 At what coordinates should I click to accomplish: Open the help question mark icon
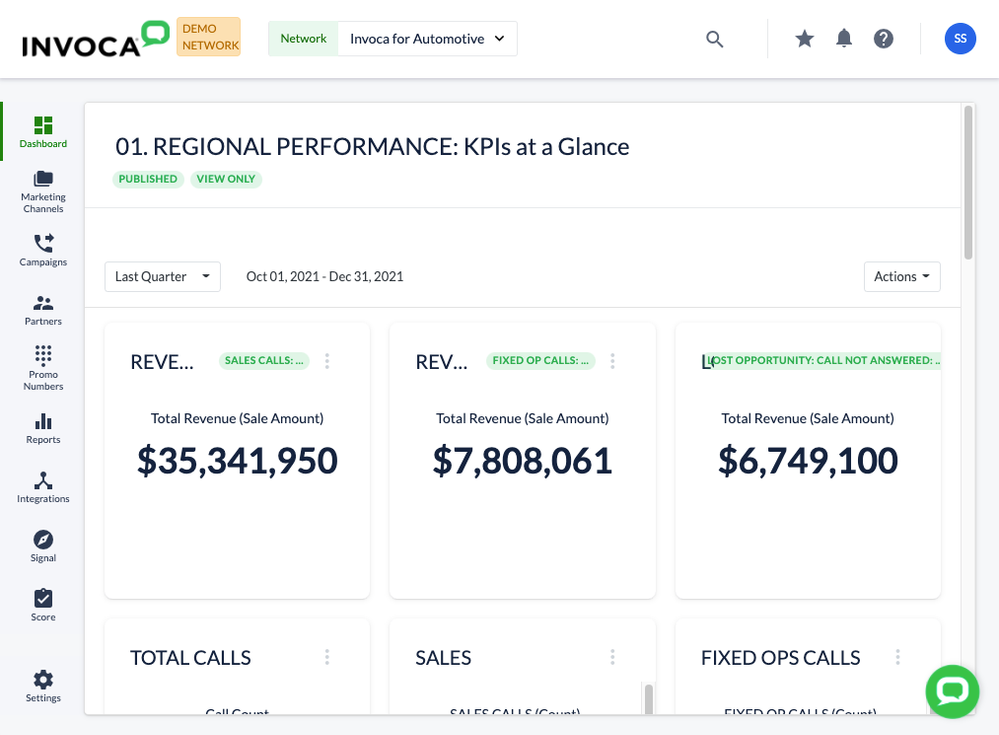(884, 39)
